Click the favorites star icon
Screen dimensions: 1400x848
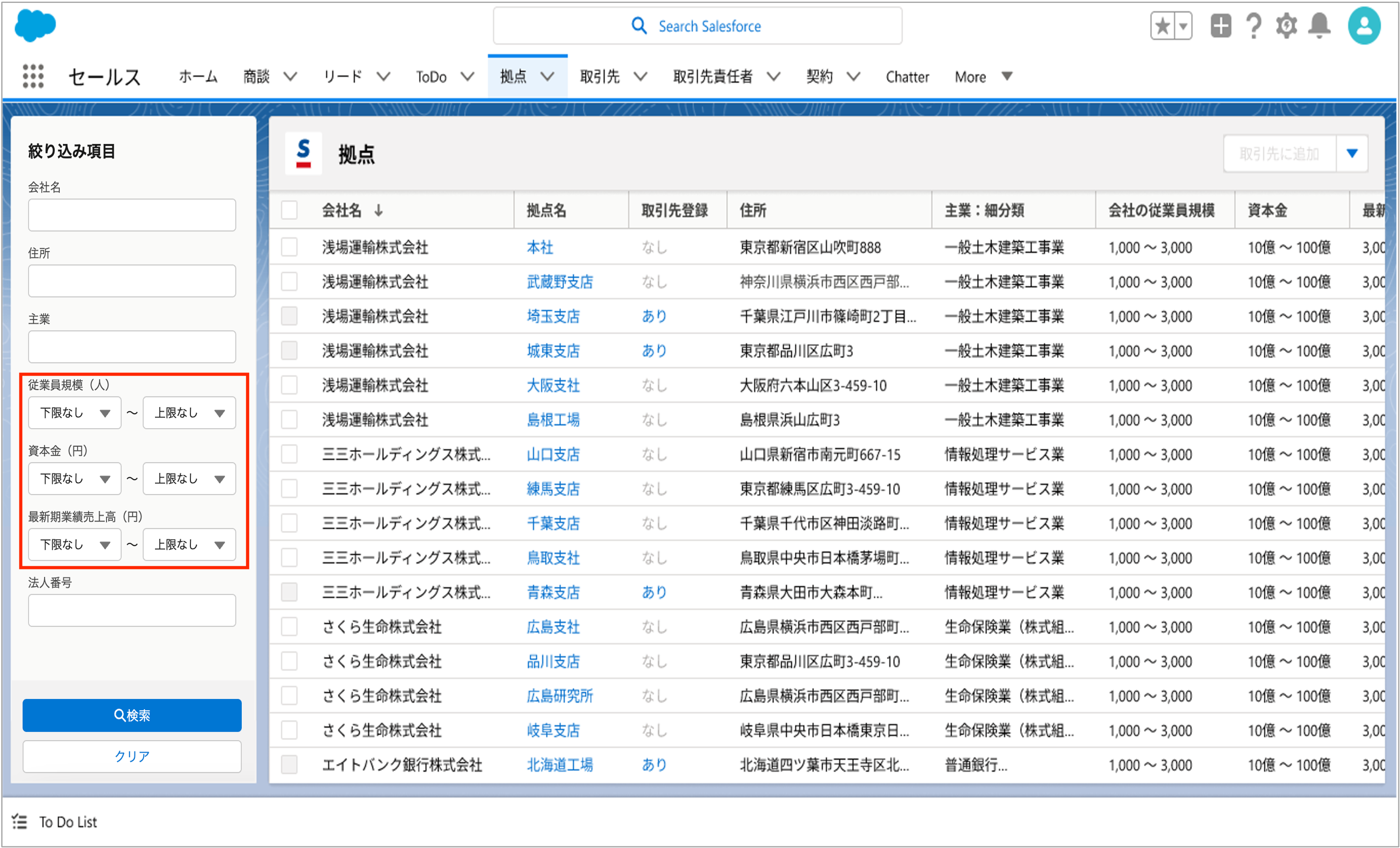coord(1162,26)
